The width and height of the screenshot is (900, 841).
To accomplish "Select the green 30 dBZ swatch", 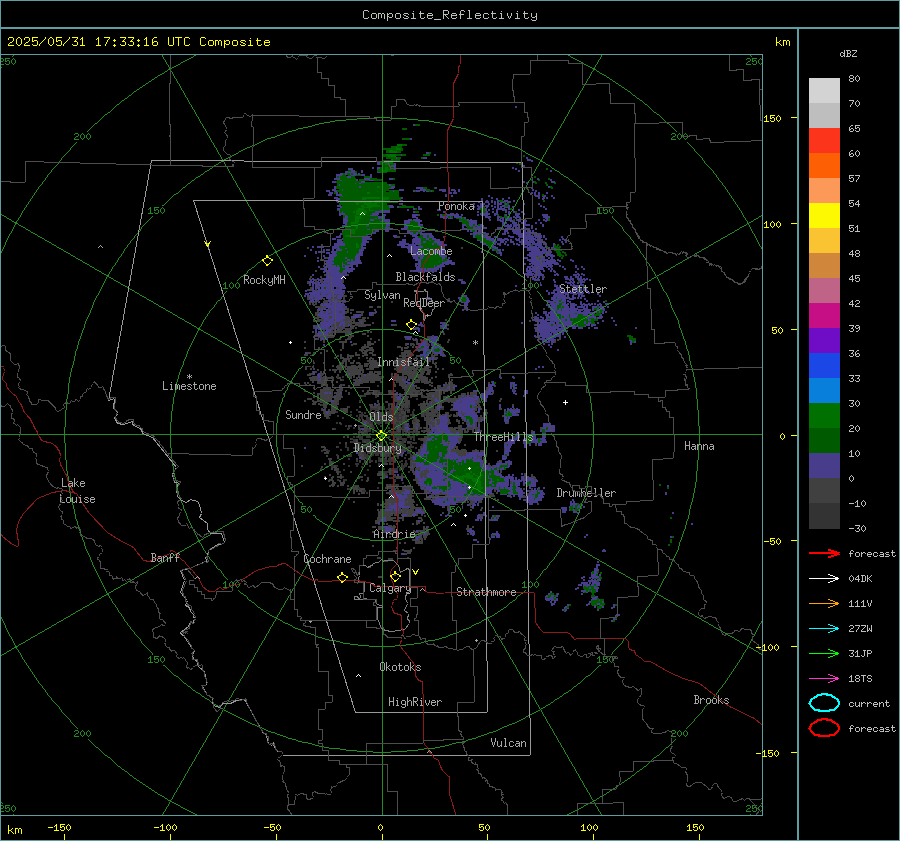I will tap(824, 415).
